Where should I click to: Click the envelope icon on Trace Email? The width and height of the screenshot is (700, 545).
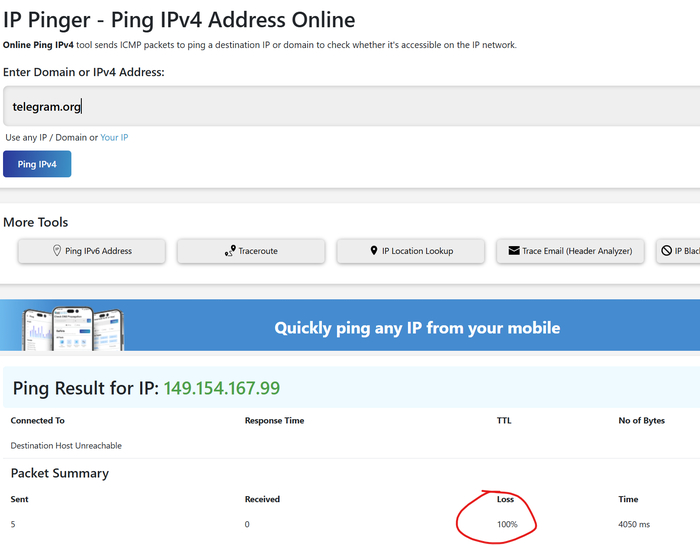point(514,250)
